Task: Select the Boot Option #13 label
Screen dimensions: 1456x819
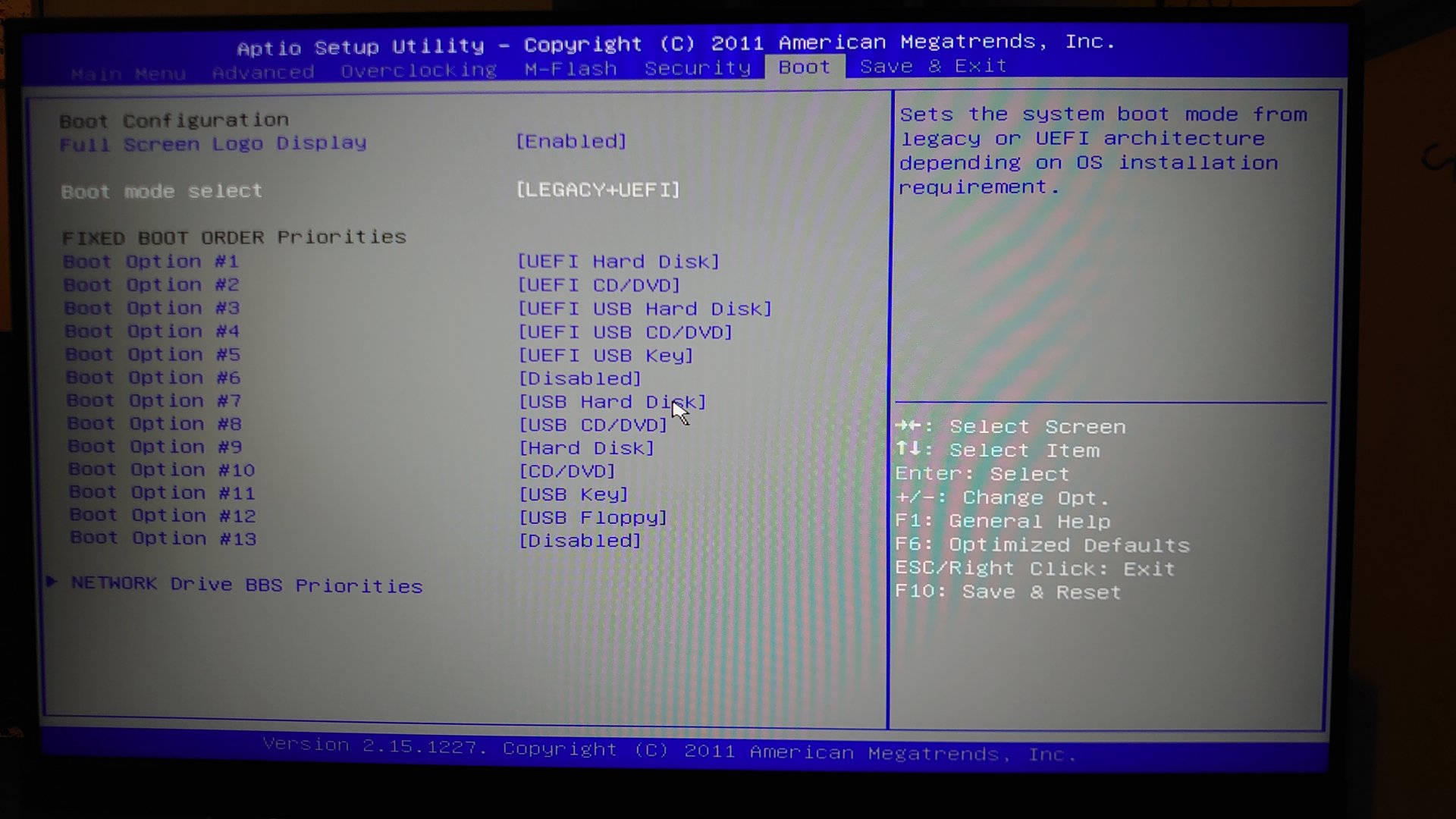Action: pyautogui.click(x=164, y=538)
